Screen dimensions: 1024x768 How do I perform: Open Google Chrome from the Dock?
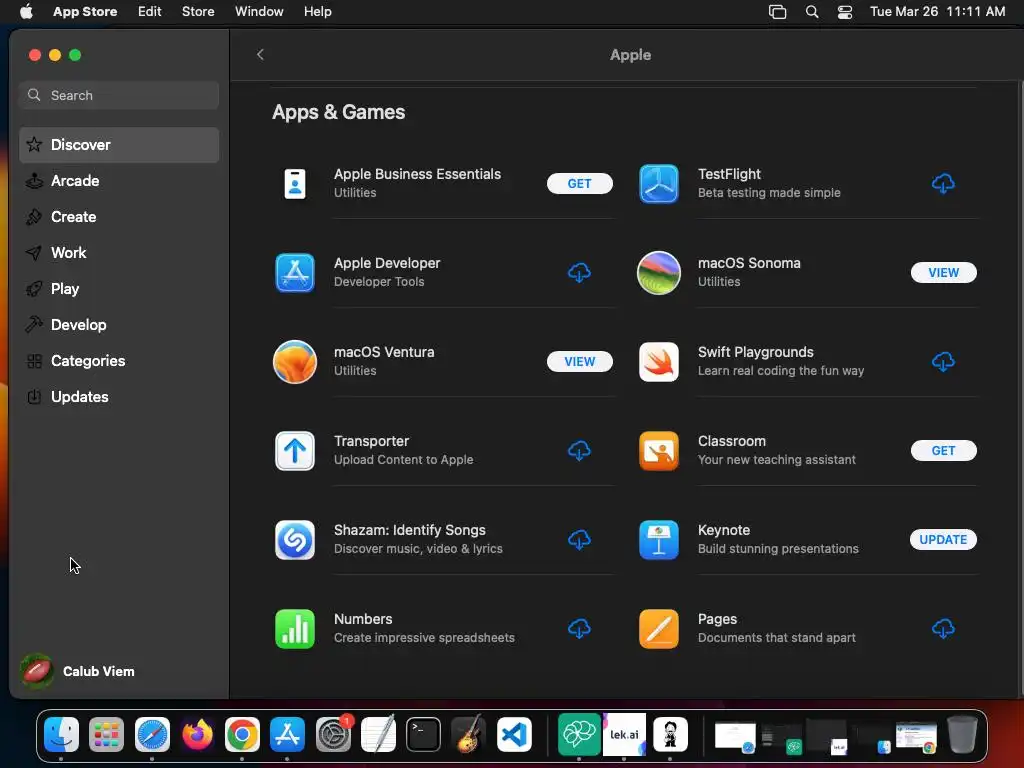(242, 735)
